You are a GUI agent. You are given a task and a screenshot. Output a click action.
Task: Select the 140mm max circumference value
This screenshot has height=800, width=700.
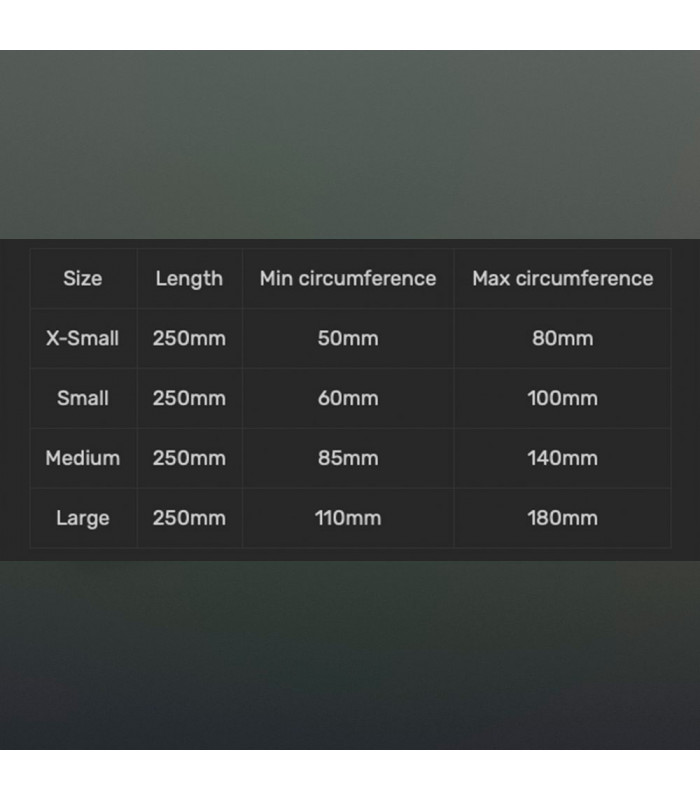562,458
